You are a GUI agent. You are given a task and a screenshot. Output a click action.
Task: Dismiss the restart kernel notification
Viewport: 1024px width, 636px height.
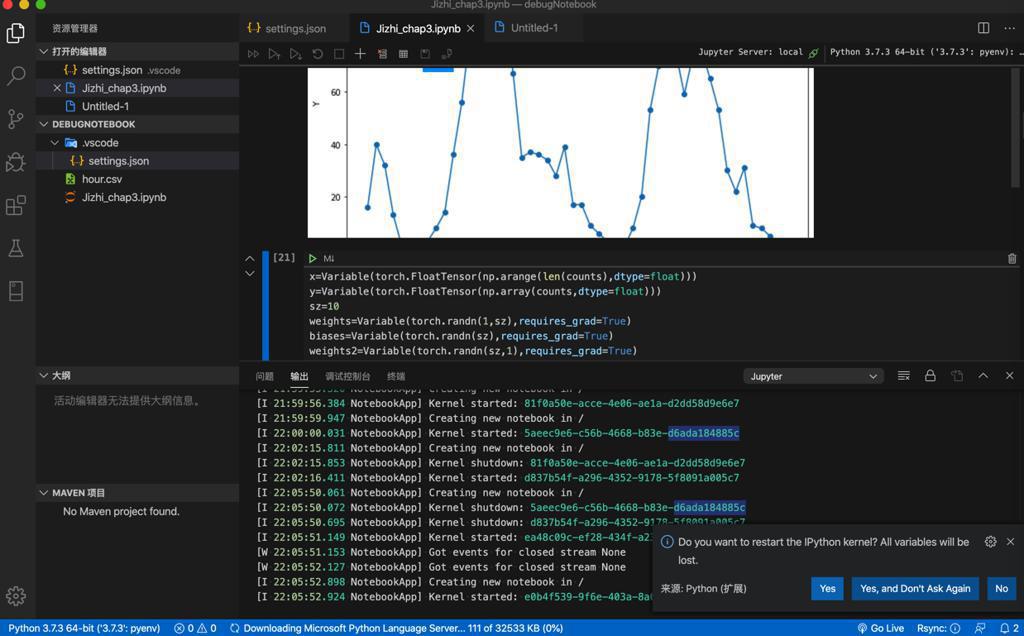click(1010, 542)
